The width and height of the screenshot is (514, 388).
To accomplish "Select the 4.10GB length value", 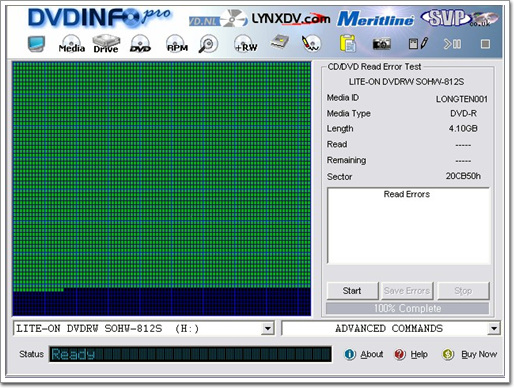I will click(463, 128).
